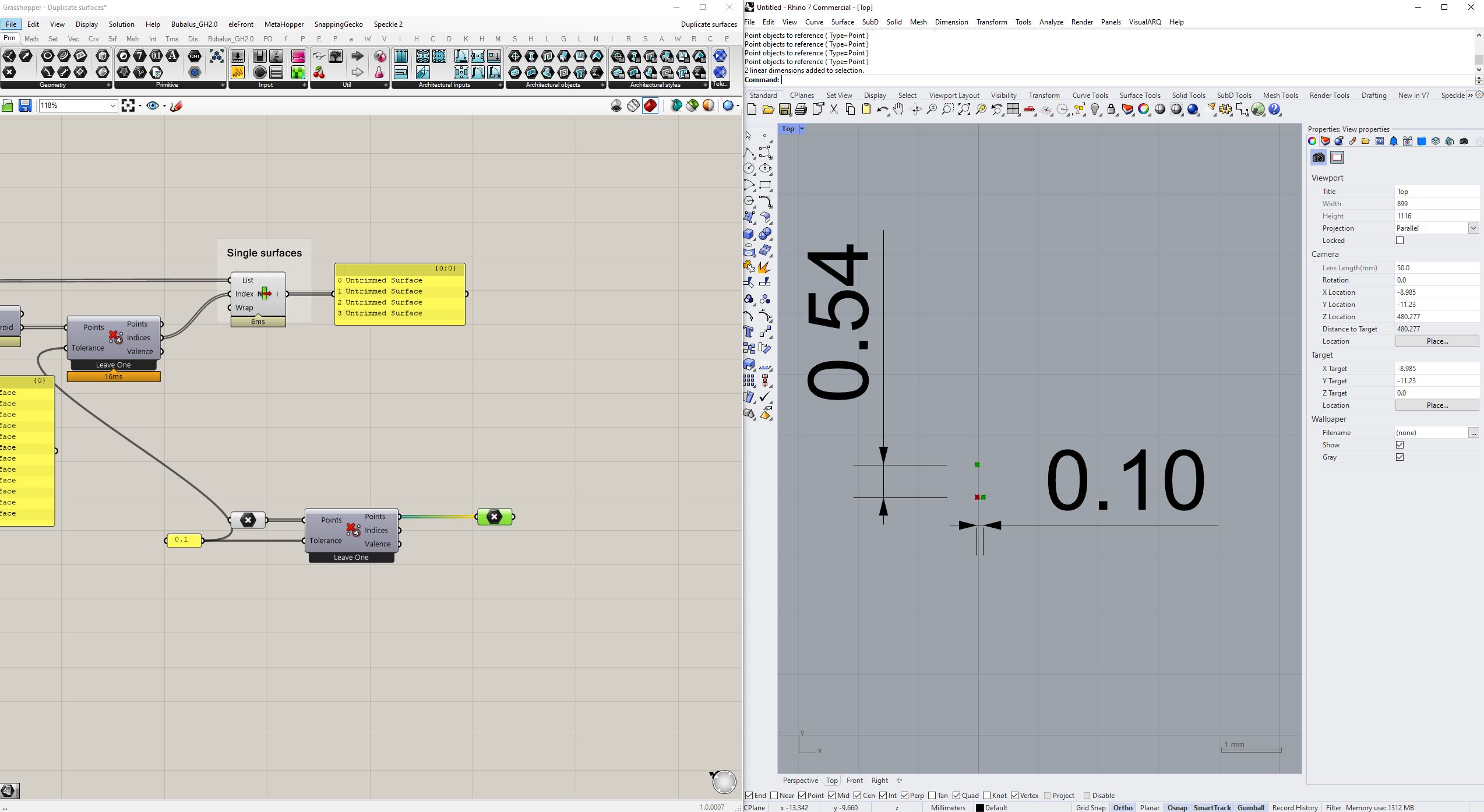Viewport: 1484px width, 812px height.
Task: Click Grasshopper sketch brush icon
Action: (177, 105)
